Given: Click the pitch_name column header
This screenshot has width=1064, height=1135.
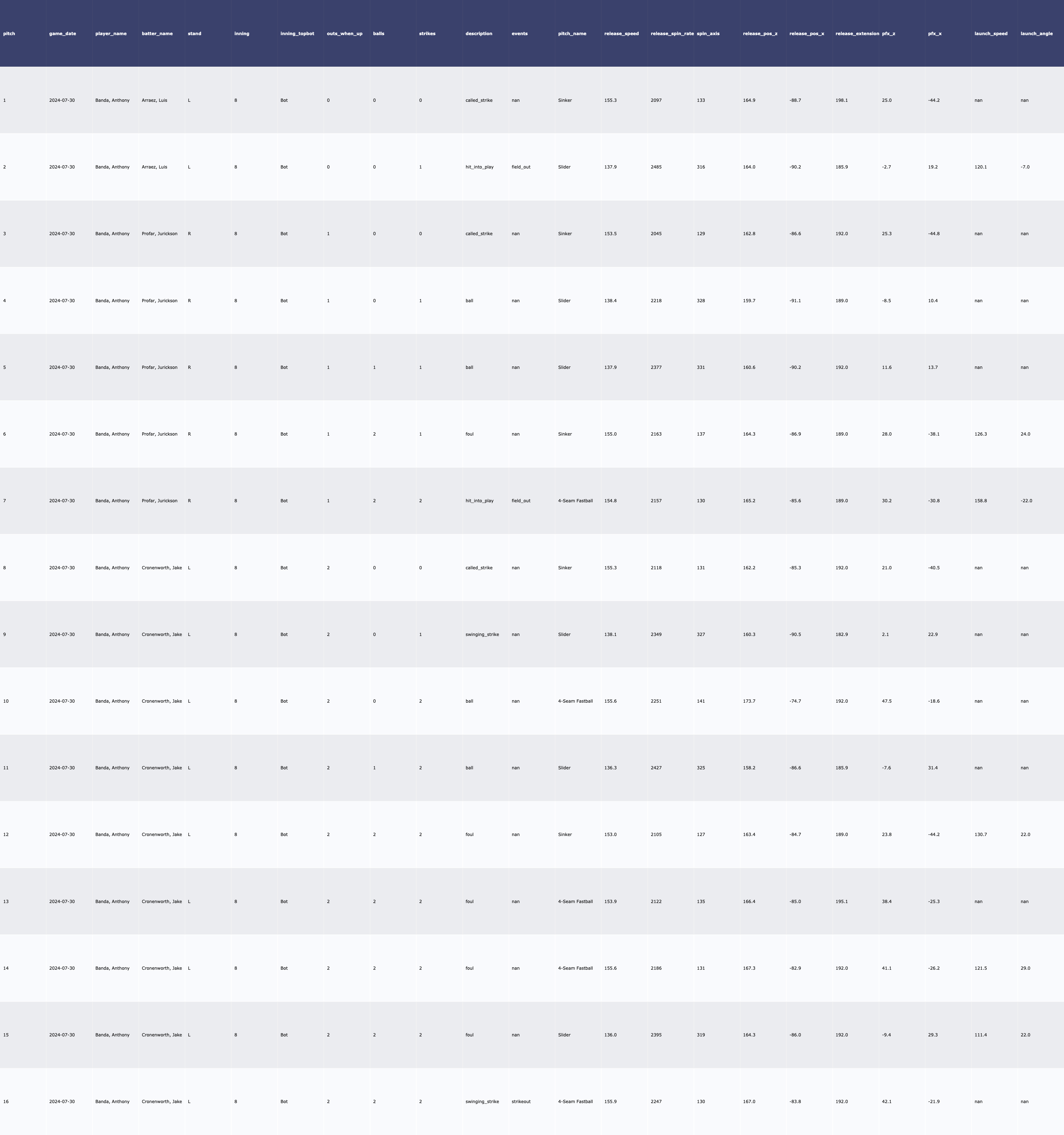Looking at the screenshot, I should pos(572,34).
